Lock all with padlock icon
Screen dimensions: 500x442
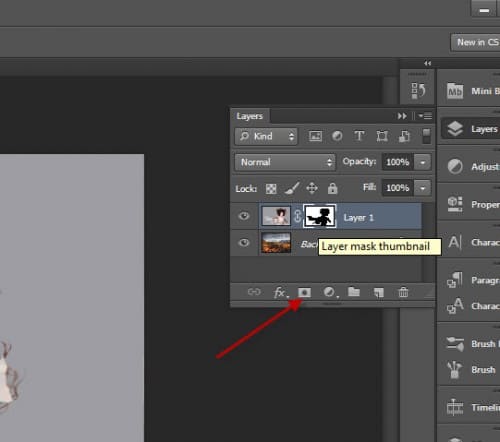click(332, 188)
